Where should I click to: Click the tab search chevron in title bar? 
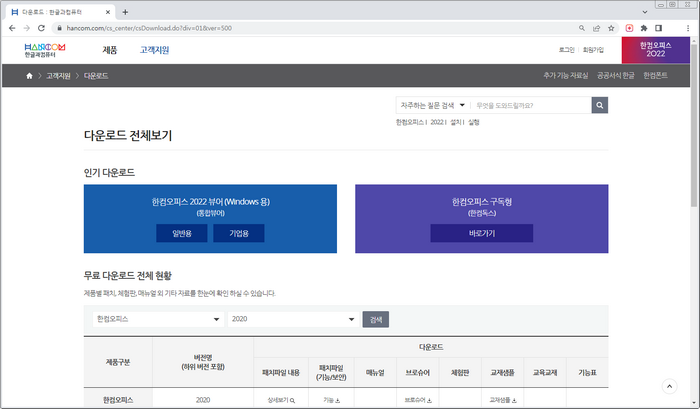click(645, 12)
